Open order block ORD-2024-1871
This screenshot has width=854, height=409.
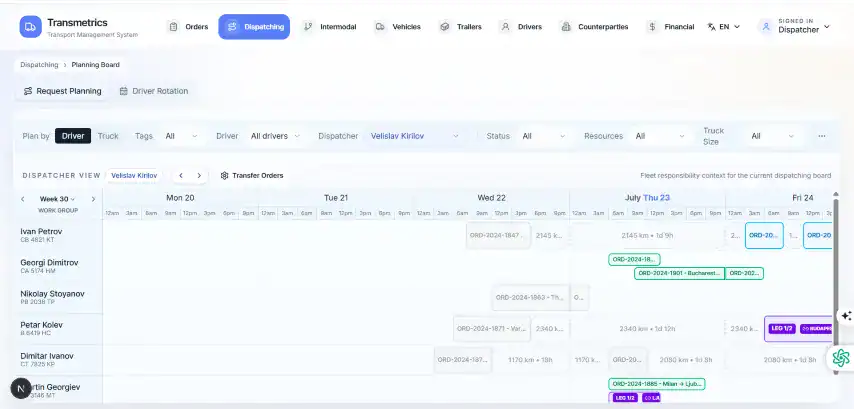(x=491, y=329)
